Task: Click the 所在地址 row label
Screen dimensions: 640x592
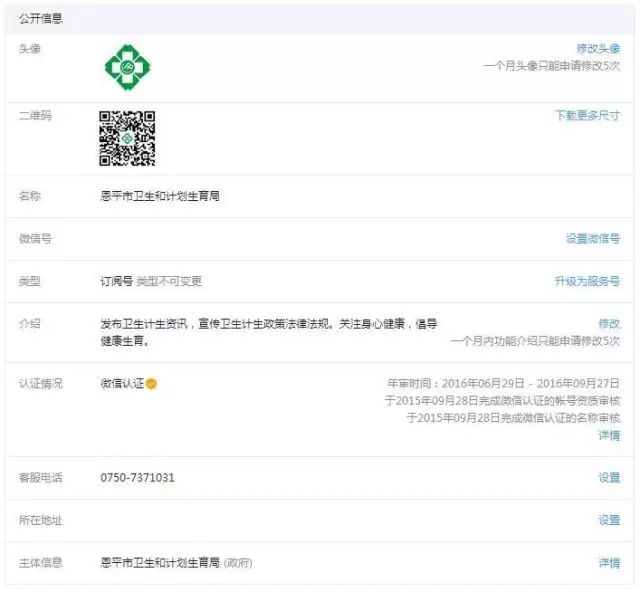Action: tap(41, 520)
